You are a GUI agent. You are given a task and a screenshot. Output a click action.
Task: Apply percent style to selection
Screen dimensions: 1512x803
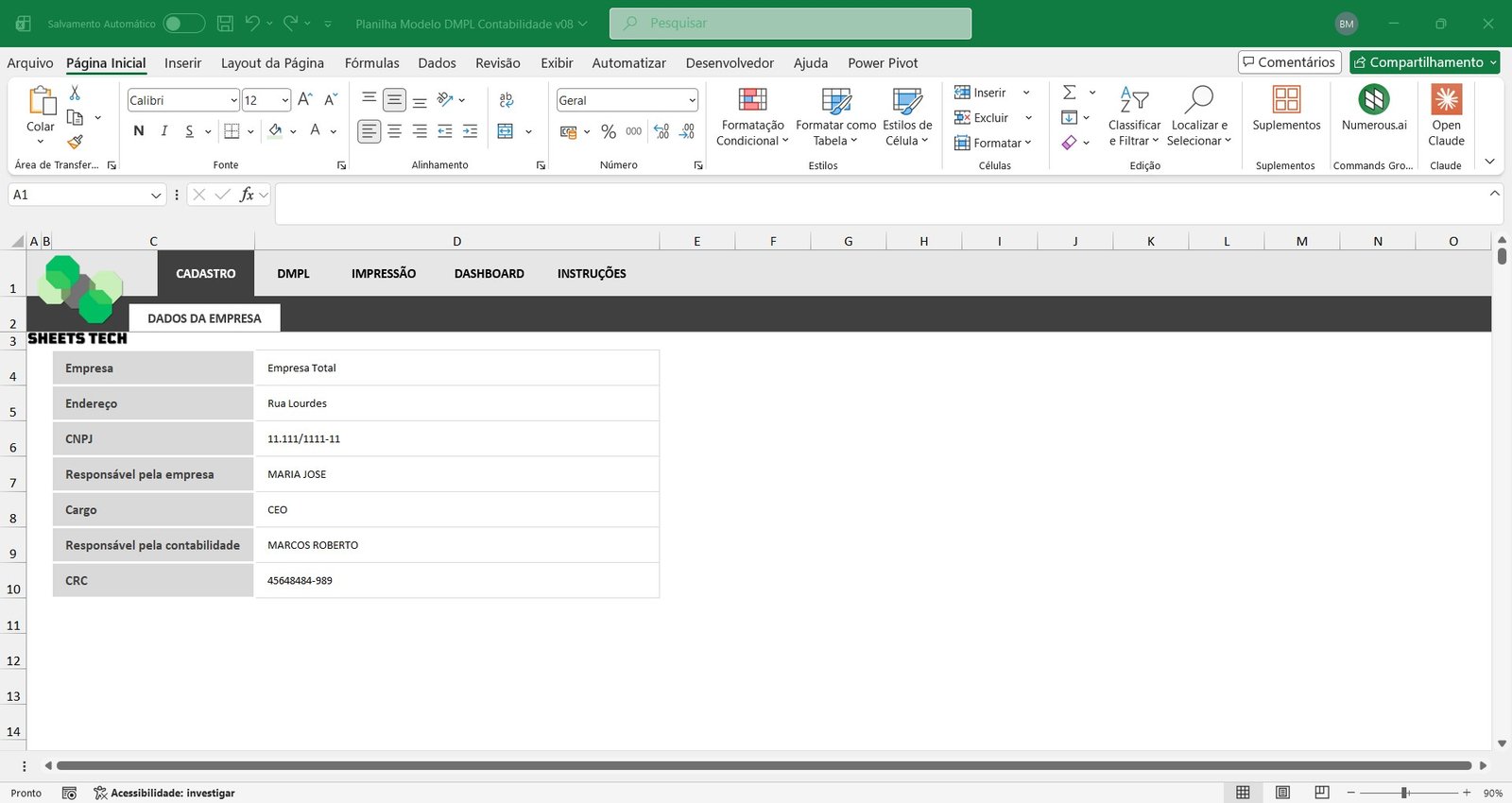(x=609, y=132)
